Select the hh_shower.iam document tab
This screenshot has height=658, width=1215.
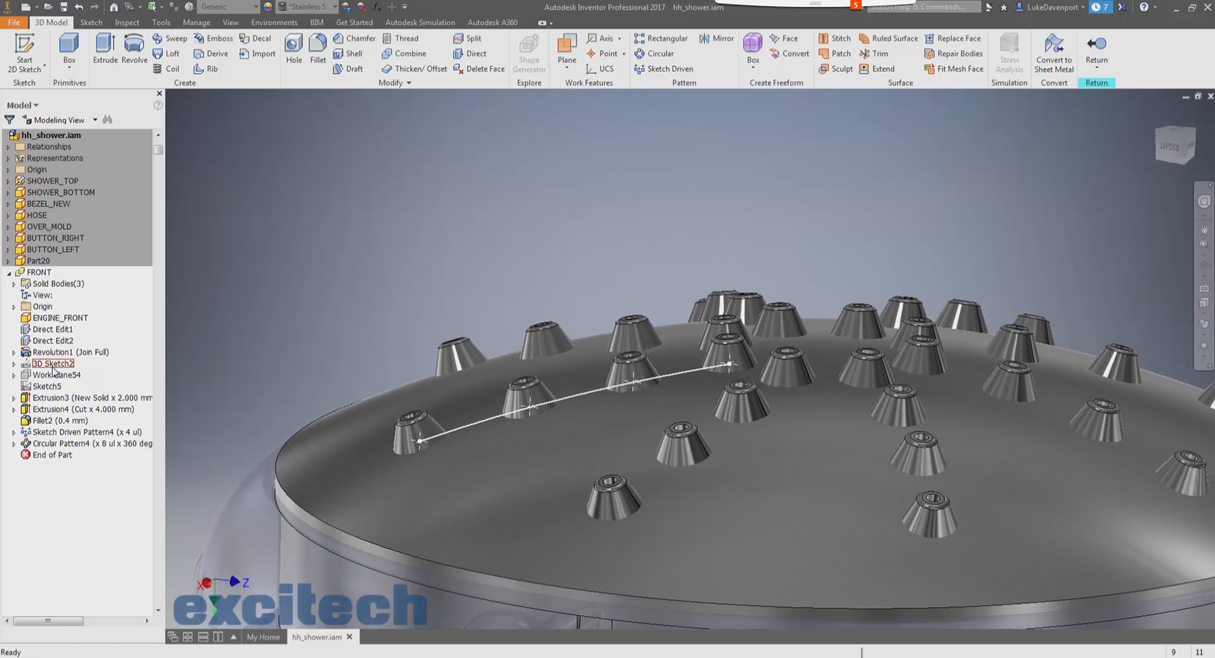(x=315, y=636)
